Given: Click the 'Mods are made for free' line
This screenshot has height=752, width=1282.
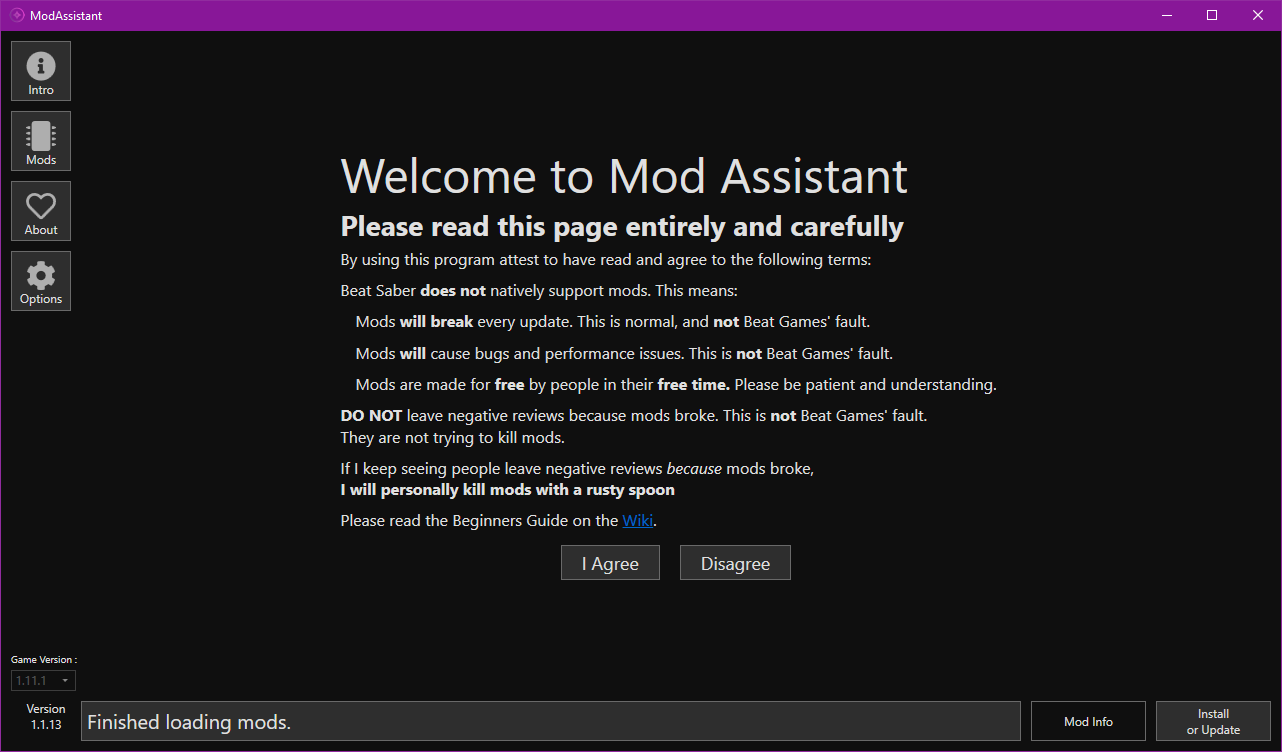Looking at the screenshot, I should point(676,384).
